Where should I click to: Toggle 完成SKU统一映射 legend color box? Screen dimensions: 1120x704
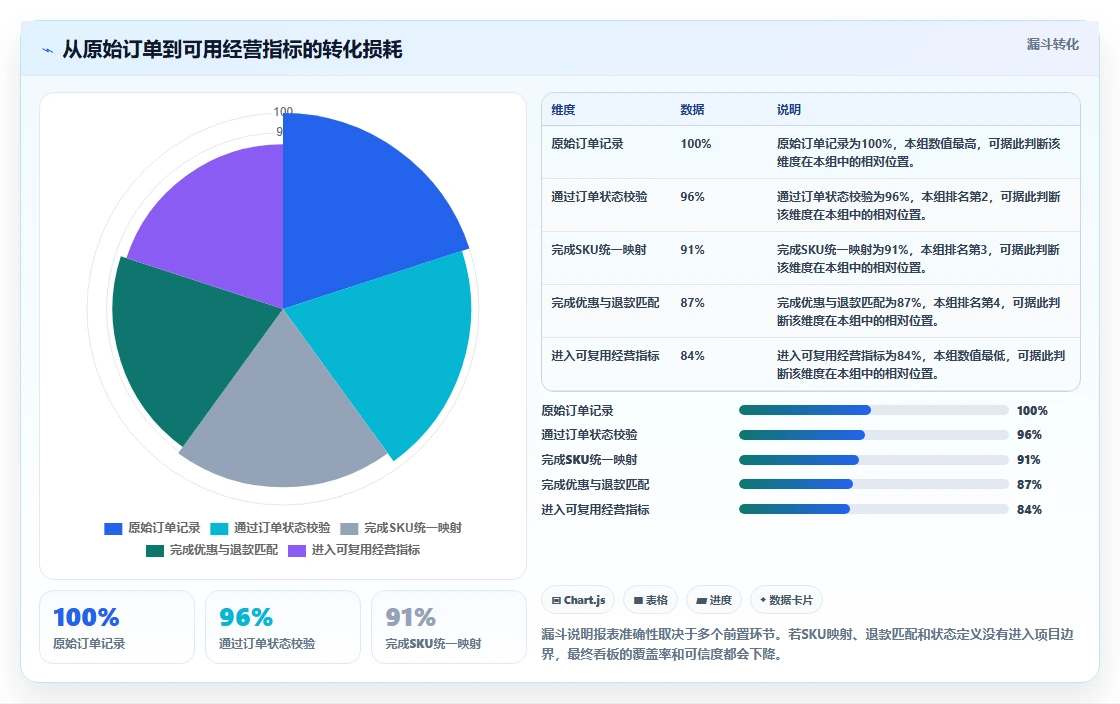(349, 528)
